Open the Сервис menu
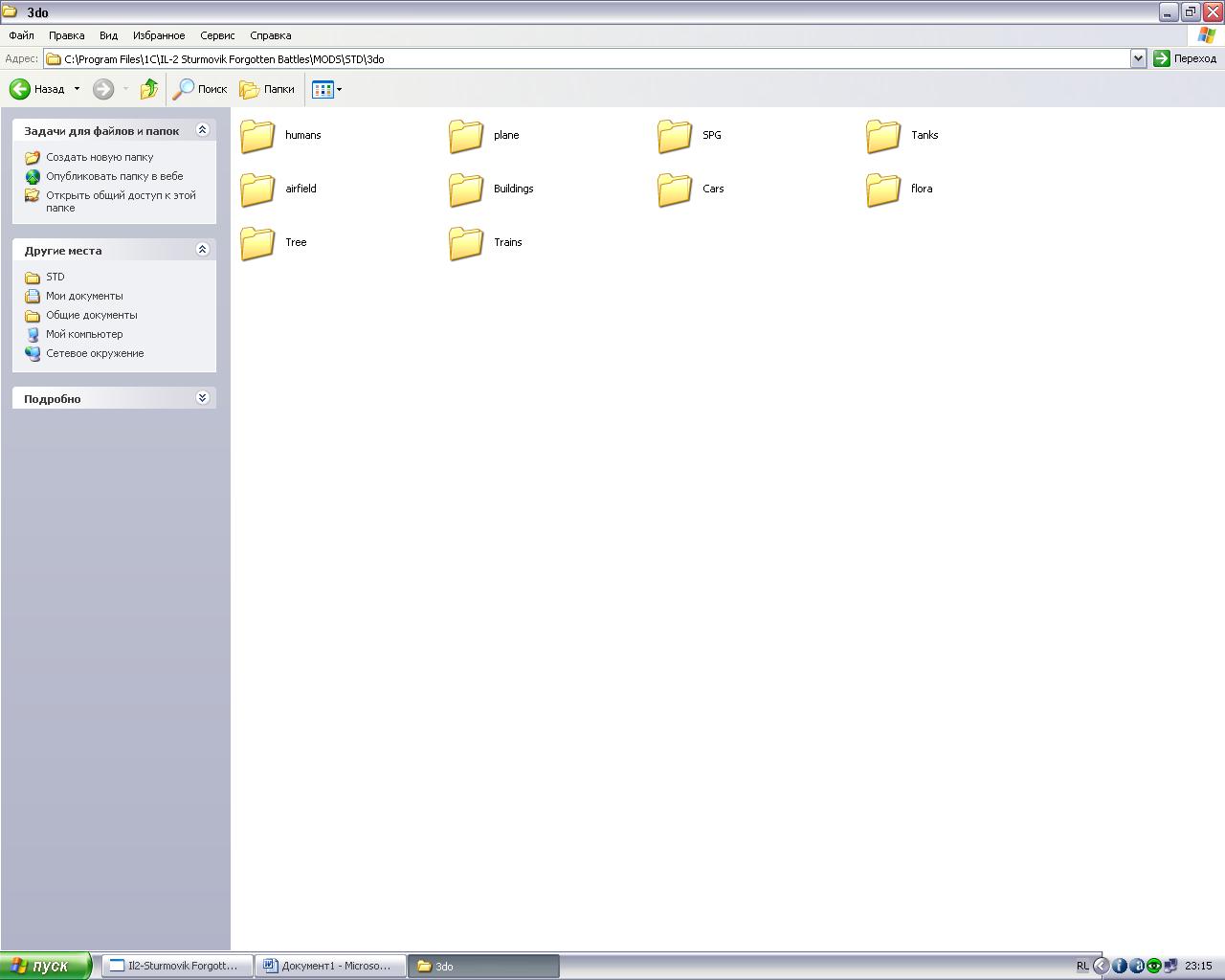This screenshot has height=980, width=1225. pyautogui.click(x=217, y=35)
